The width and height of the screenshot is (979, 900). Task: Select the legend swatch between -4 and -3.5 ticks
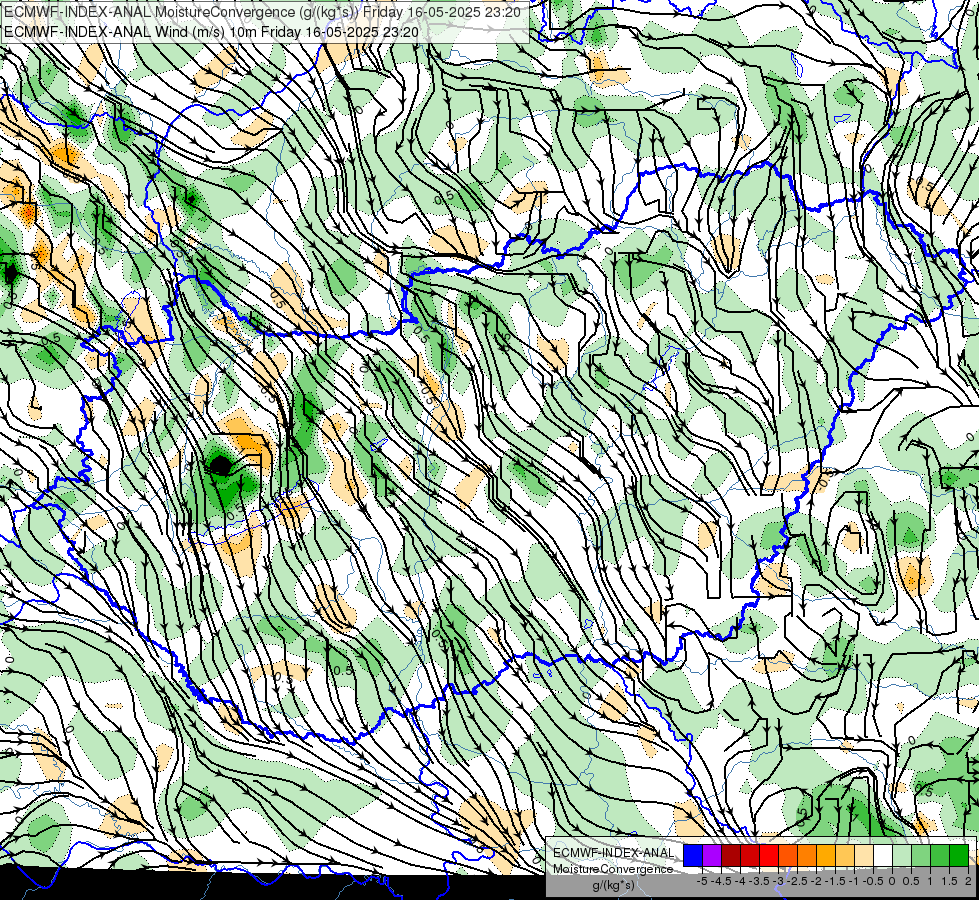(750, 855)
